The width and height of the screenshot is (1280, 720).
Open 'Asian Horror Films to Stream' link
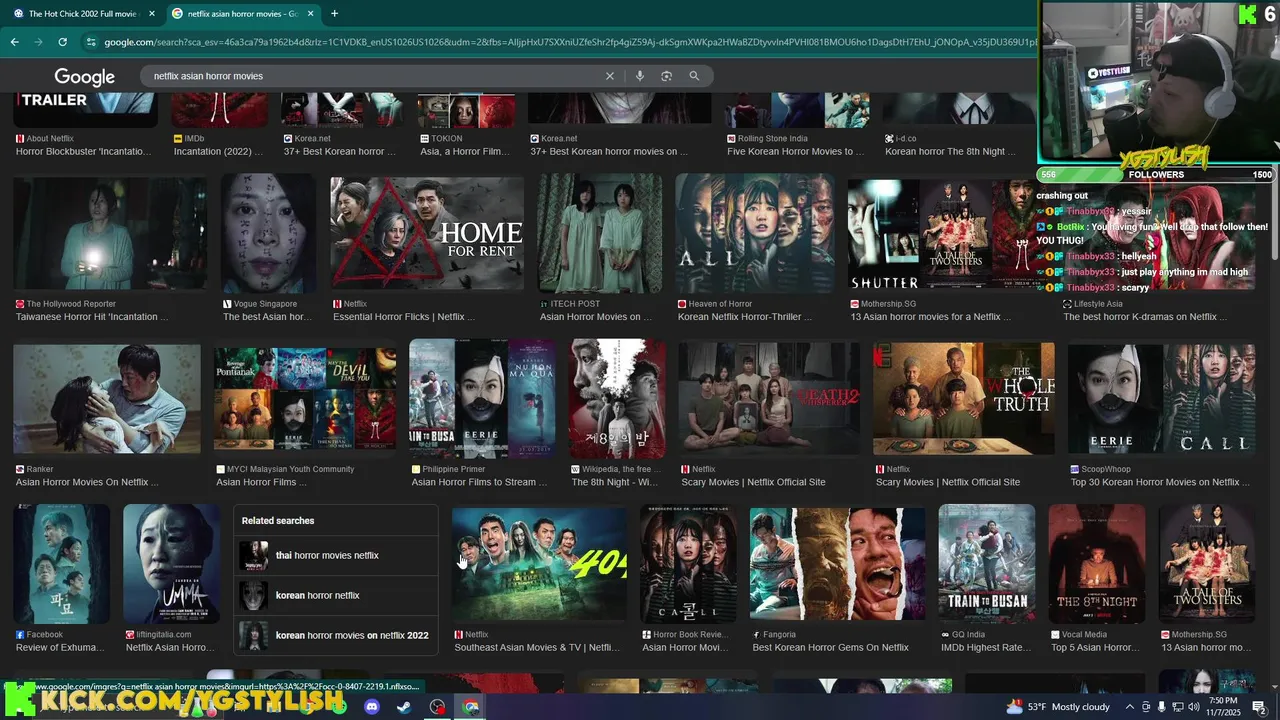pos(479,482)
